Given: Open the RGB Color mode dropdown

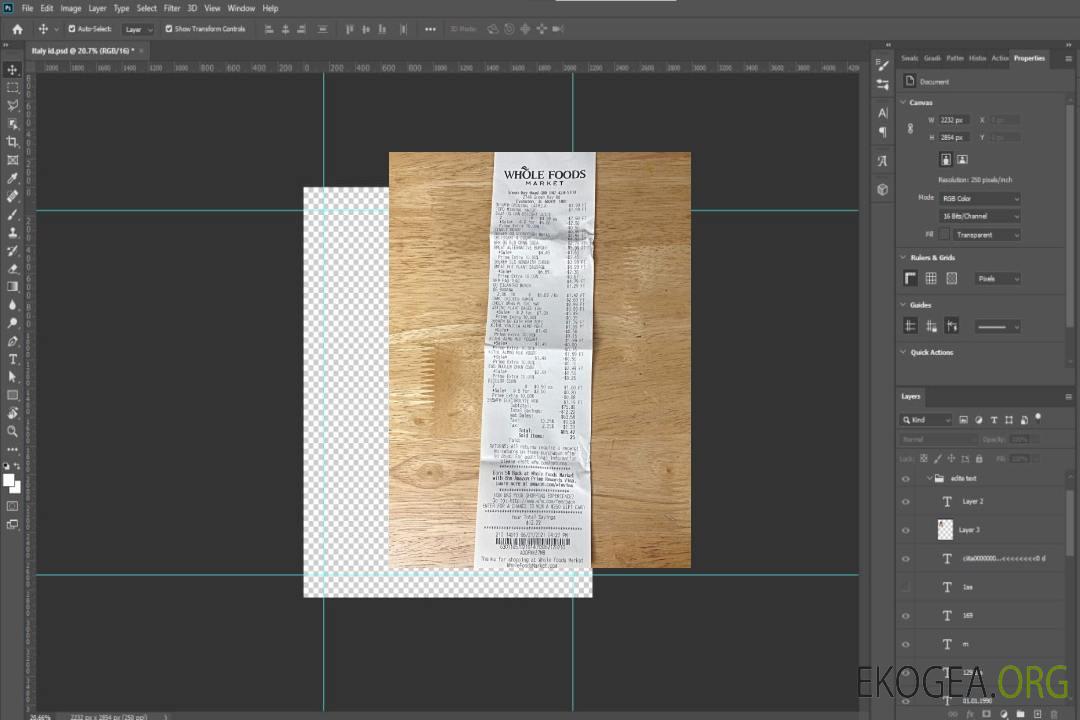Looking at the screenshot, I should tap(979, 198).
